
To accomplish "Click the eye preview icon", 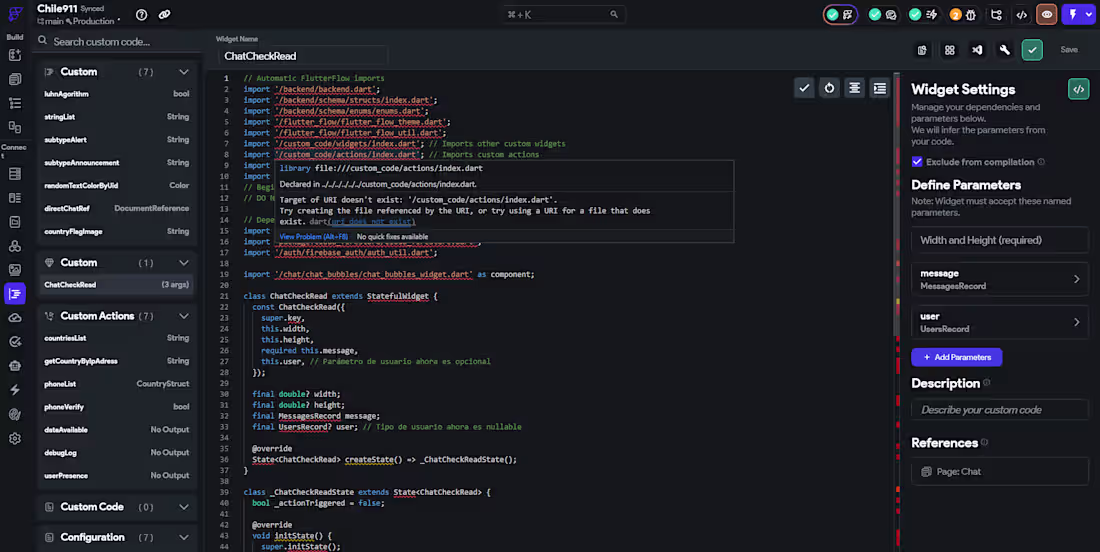I will tap(1047, 15).
